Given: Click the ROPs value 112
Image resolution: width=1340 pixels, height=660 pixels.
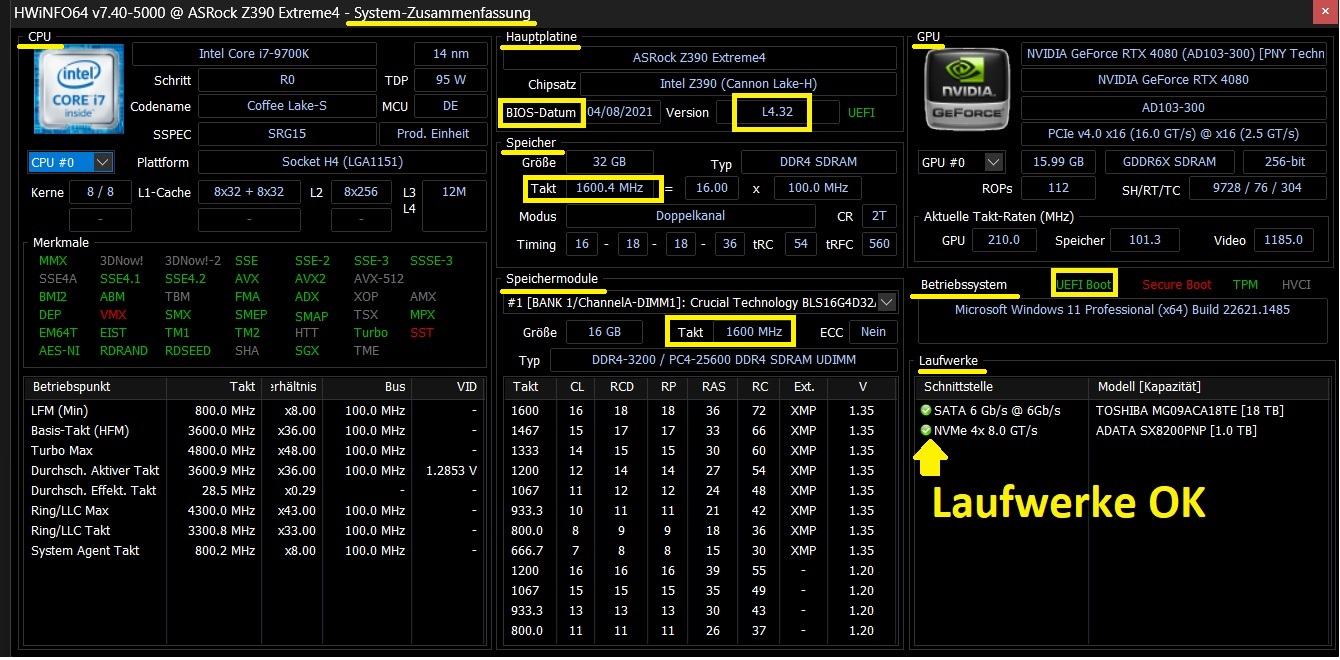Looking at the screenshot, I should point(1058,188).
